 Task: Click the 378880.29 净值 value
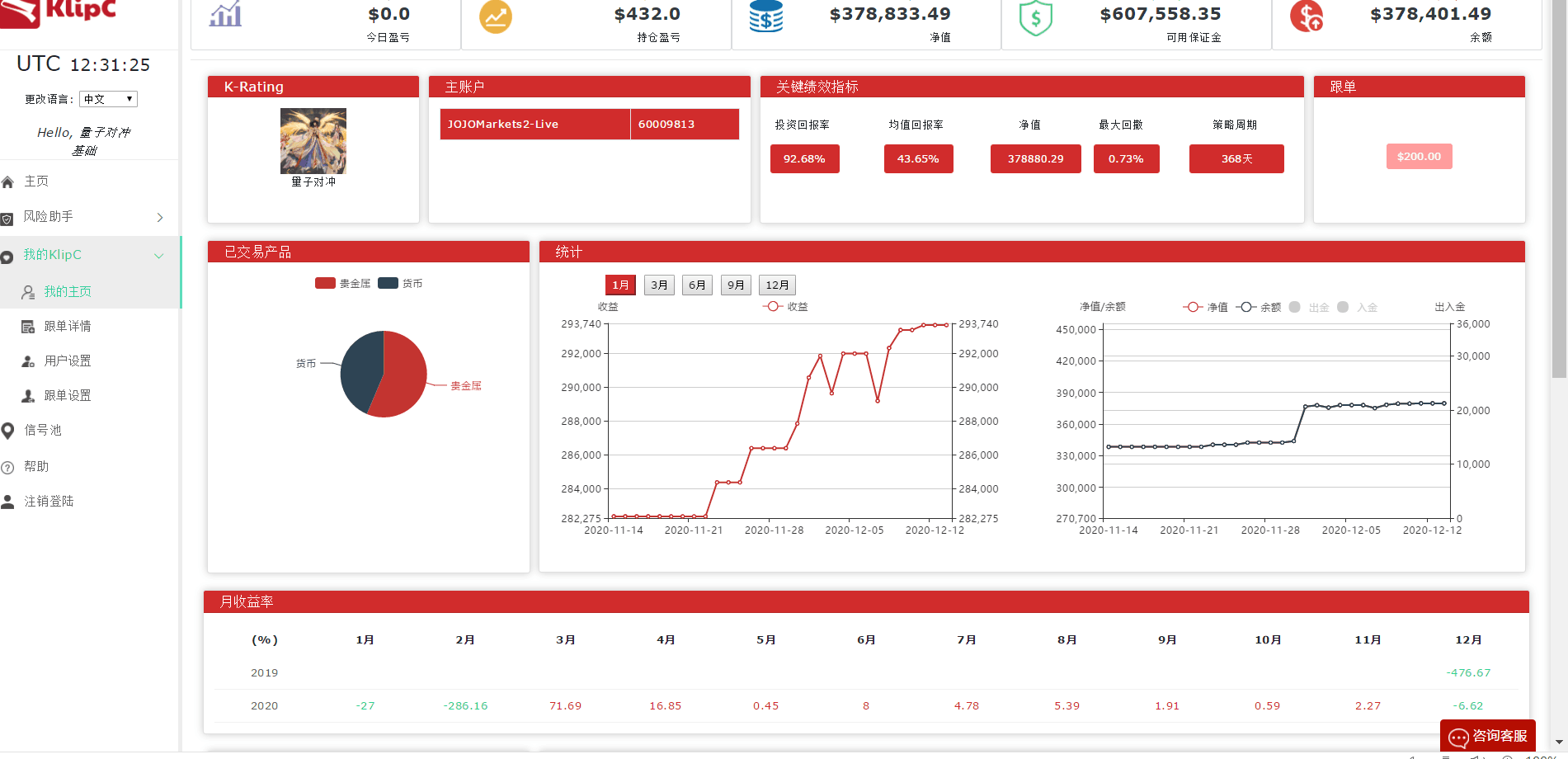[1035, 159]
